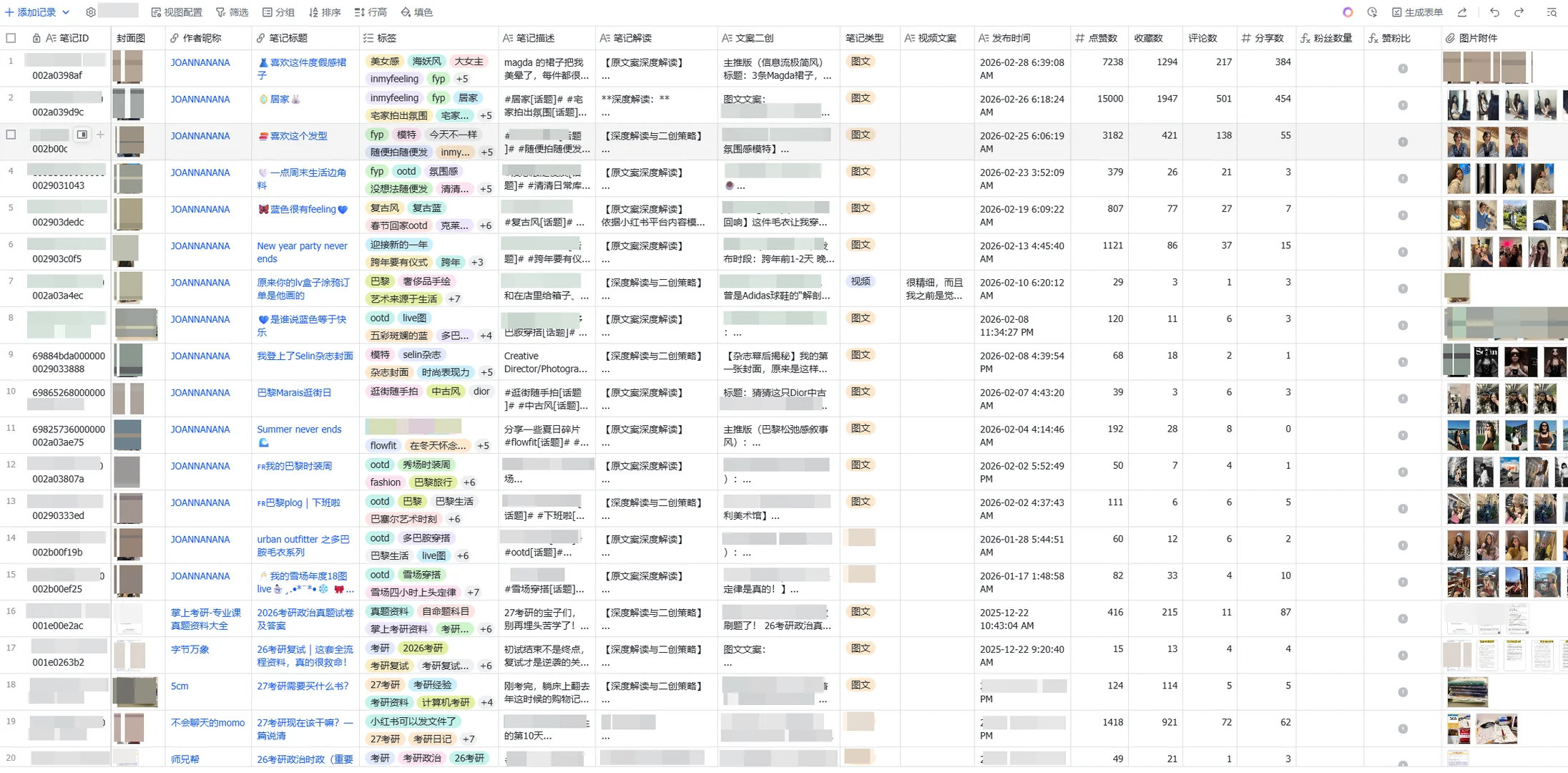Click the 笔记ID cell ending 002a03ae75

point(68,436)
